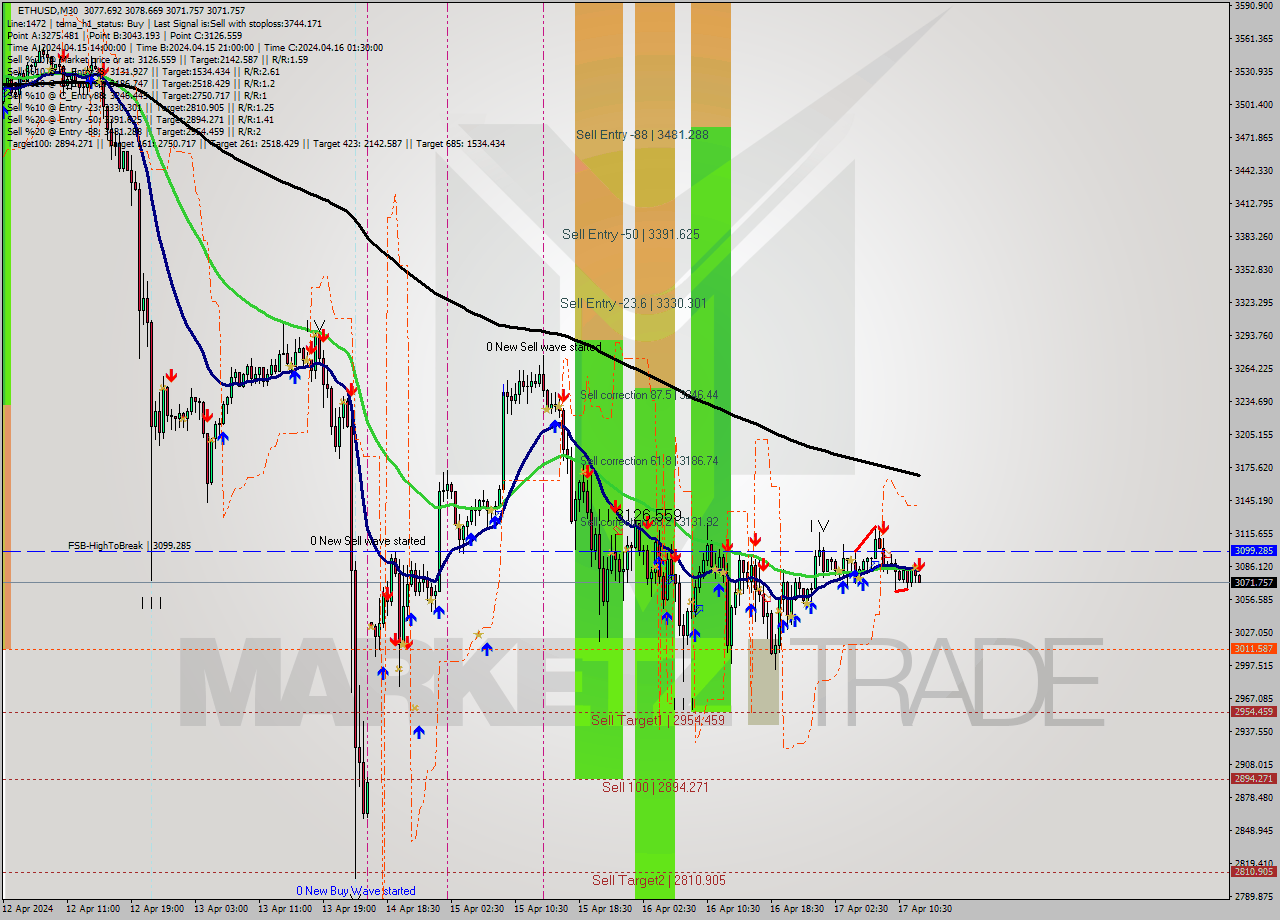
Task: Click the '16 Apr 02:30' time axis label
Action: tap(668, 909)
